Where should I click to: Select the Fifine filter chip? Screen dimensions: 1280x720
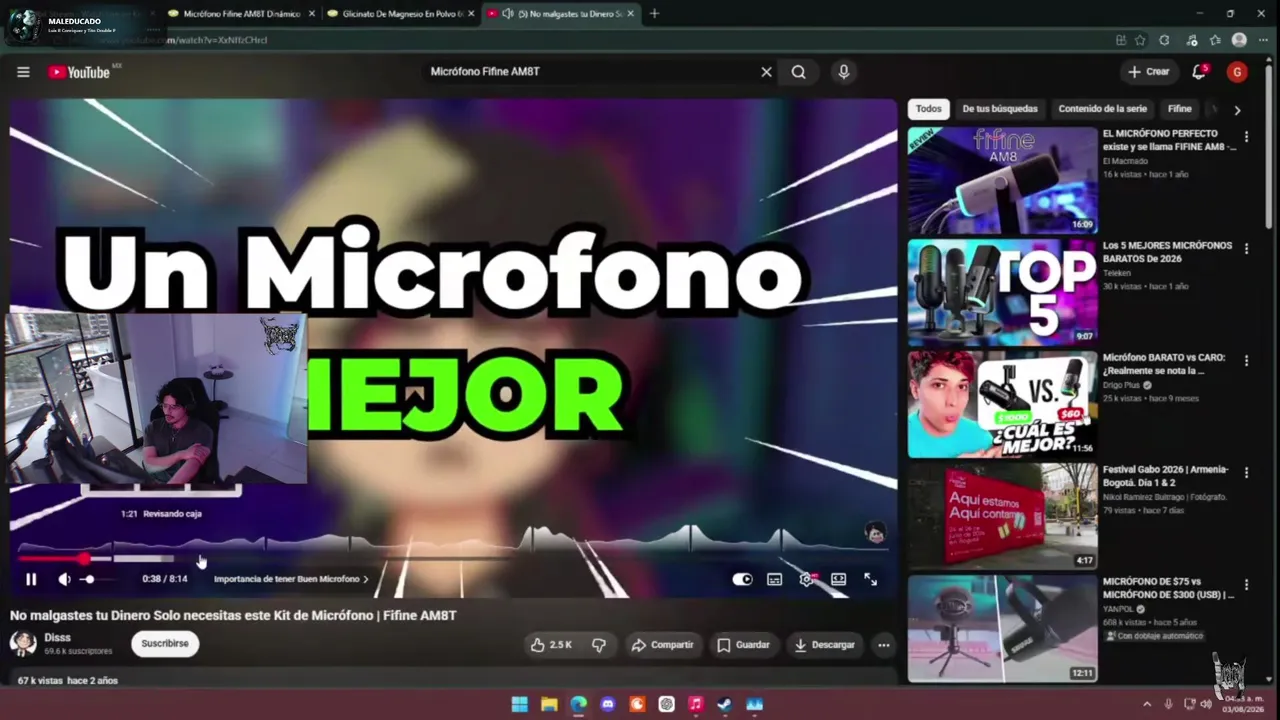point(1180,109)
